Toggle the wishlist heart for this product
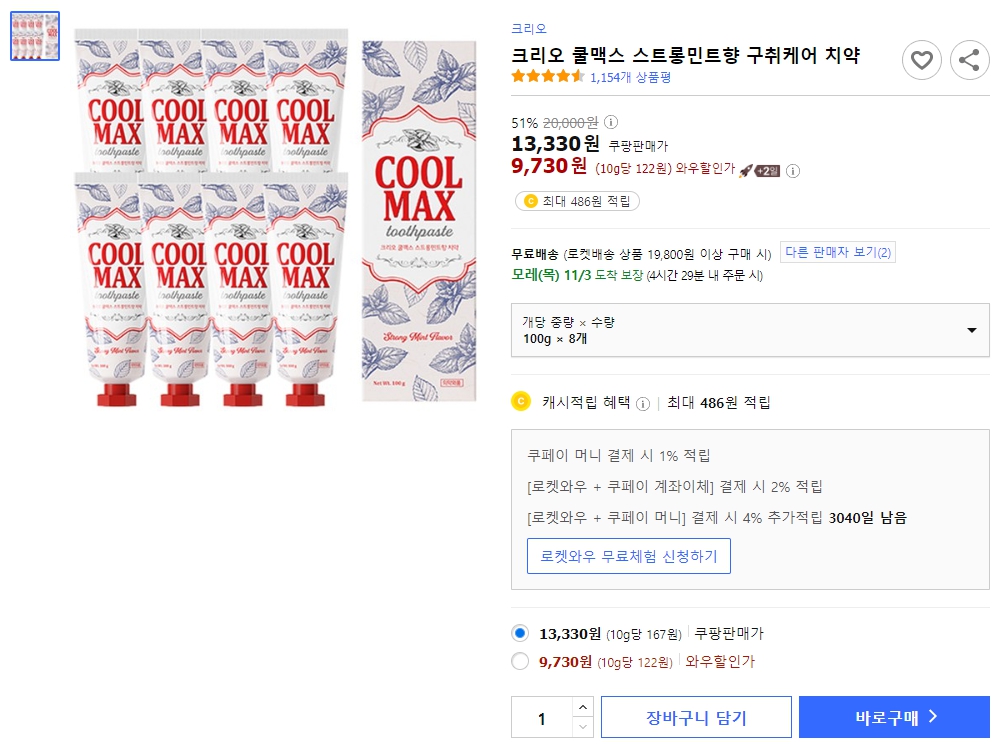Viewport: 998px width, 744px height. [x=921, y=60]
